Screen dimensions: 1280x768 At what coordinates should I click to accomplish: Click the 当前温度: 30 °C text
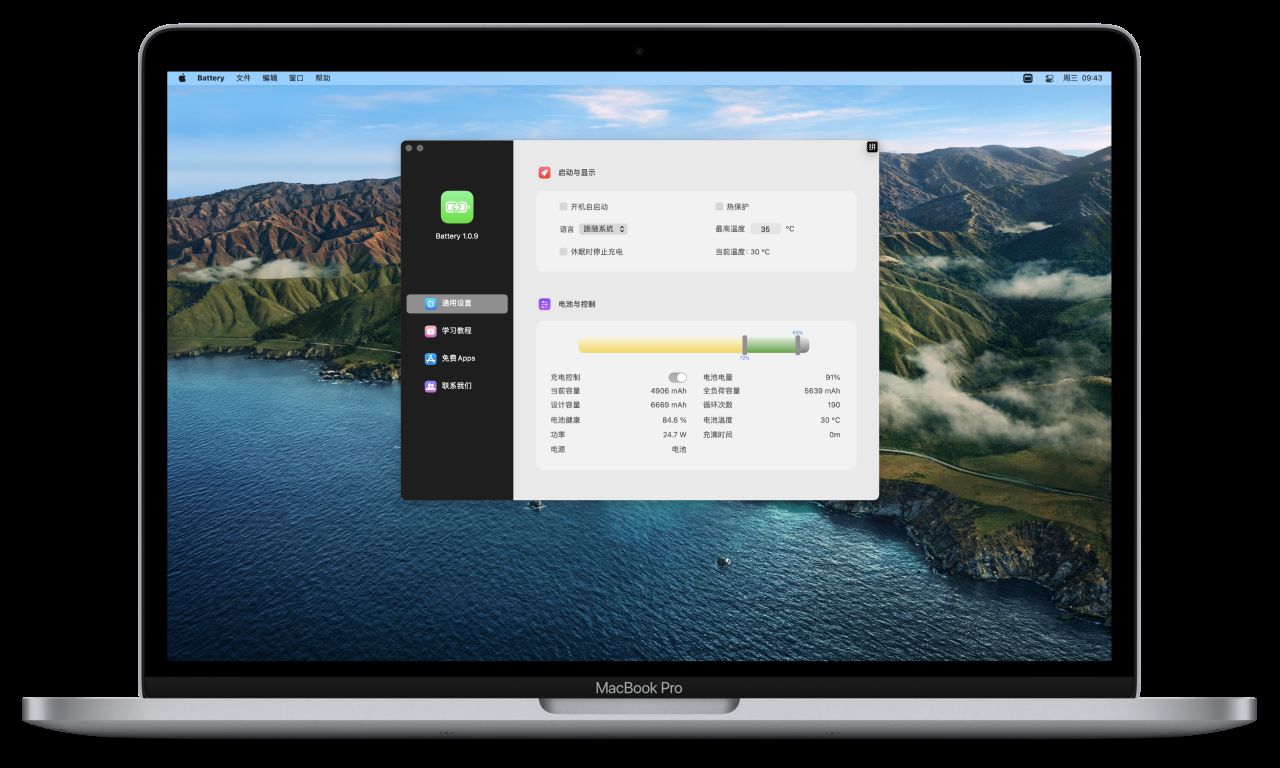(743, 252)
